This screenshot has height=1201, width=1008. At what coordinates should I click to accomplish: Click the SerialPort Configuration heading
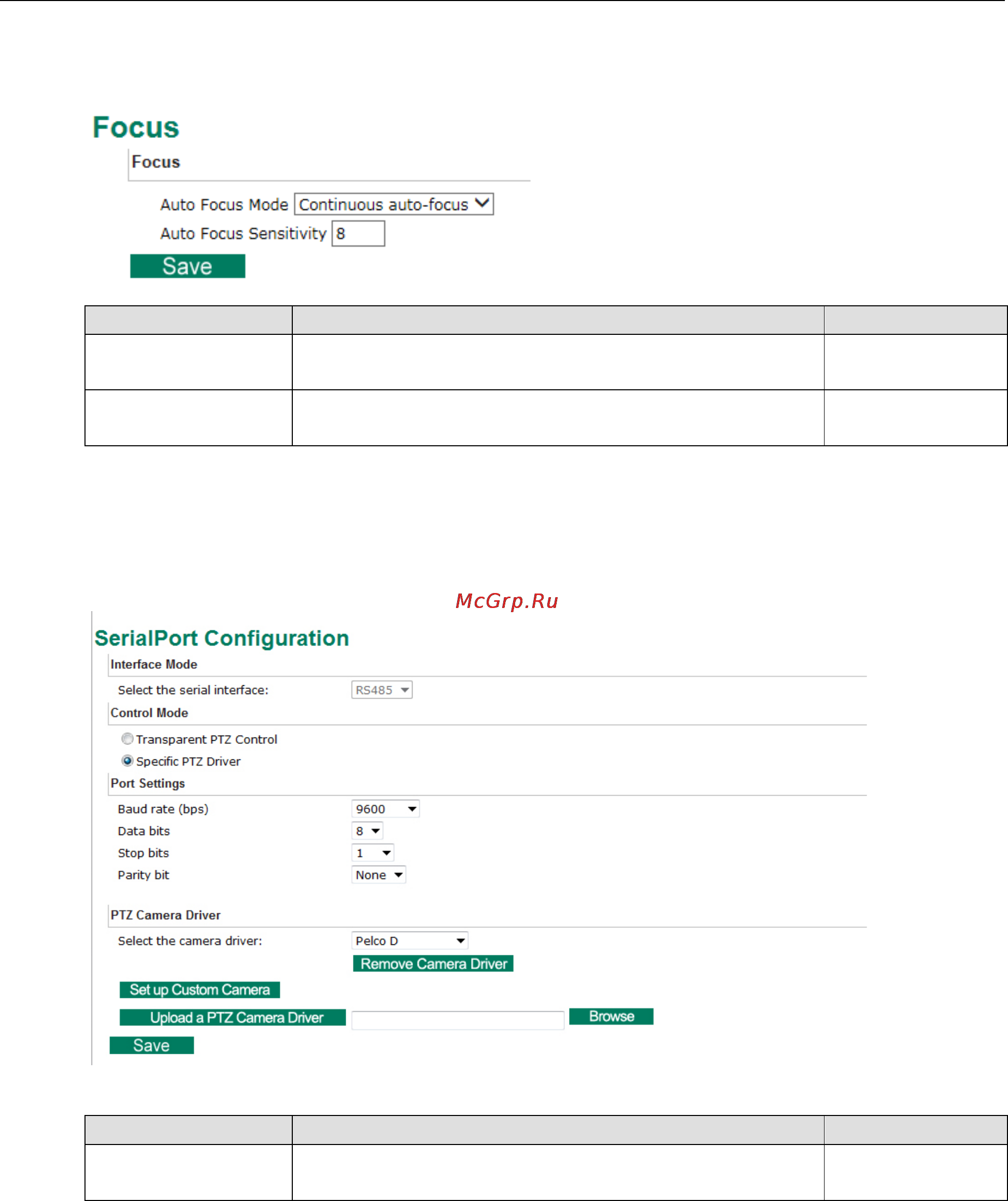(222, 638)
